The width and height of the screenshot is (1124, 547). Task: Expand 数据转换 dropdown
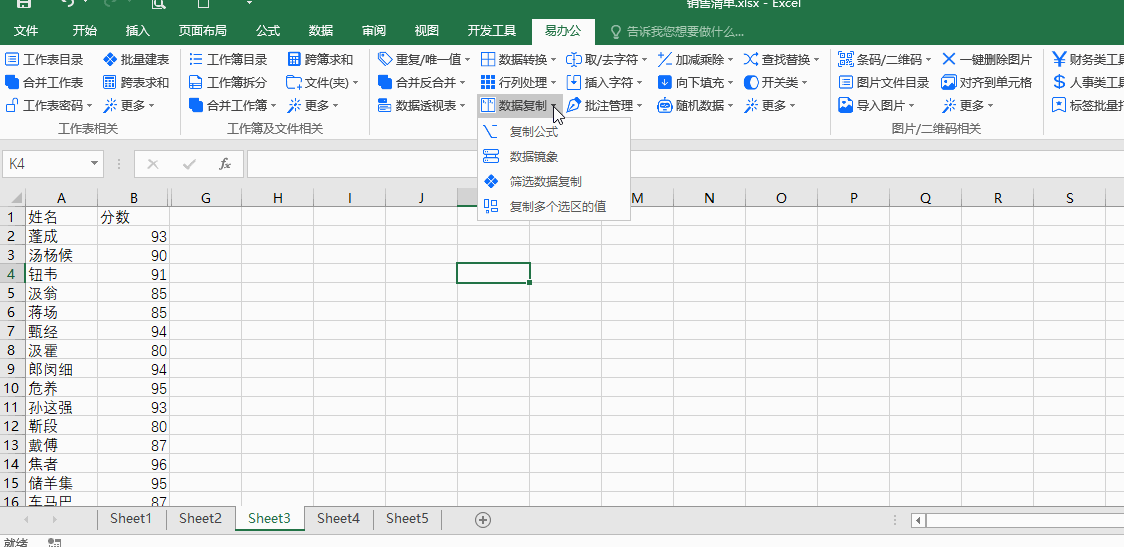tap(553, 60)
